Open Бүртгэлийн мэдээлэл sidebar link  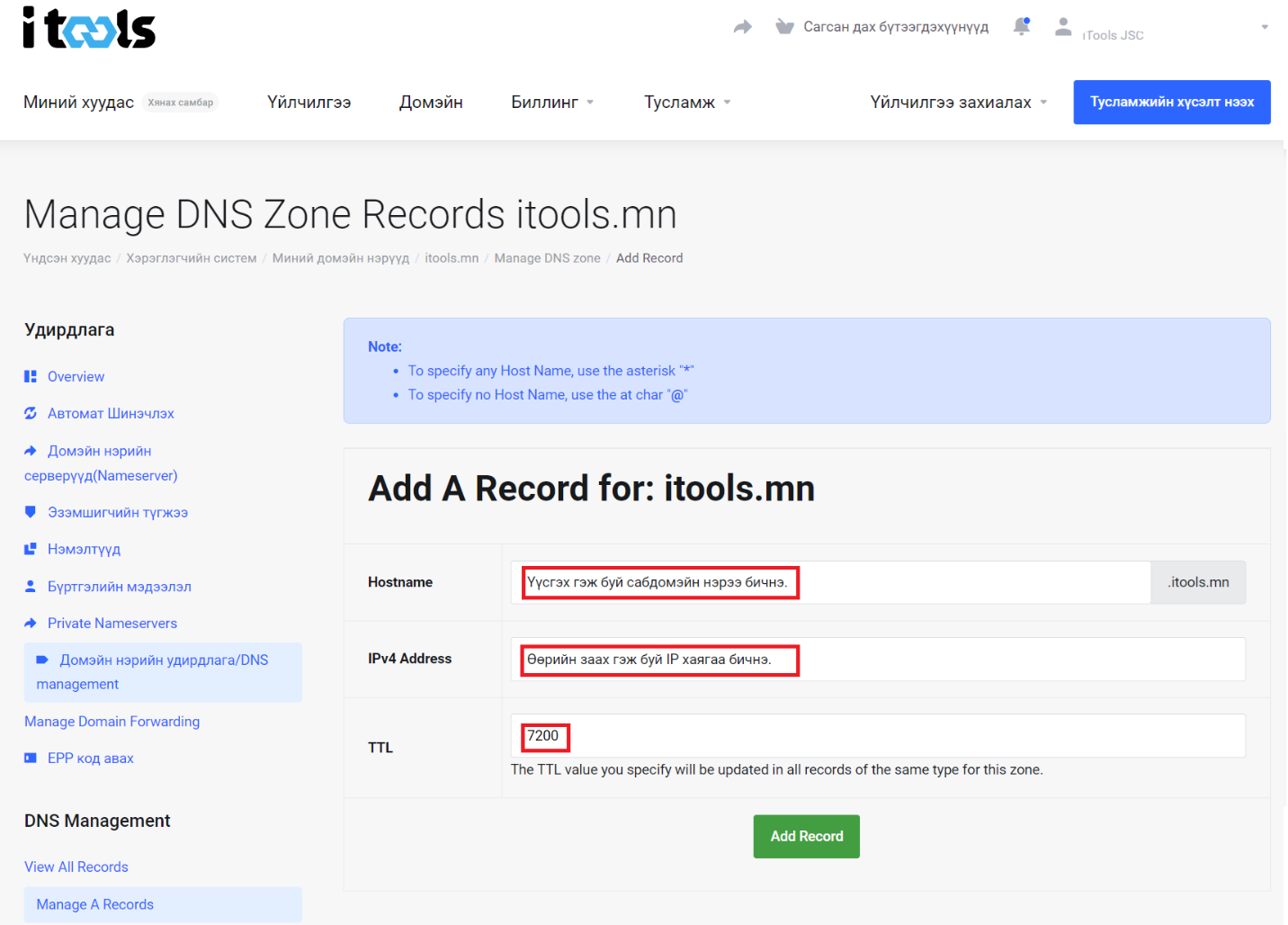(x=120, y=586)
